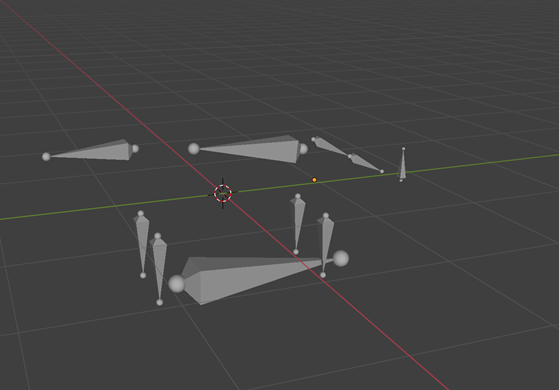This screenshot has height=390, width=559.
Task: Click top sphere of upright bone crossing large bone
Action: click(325, 216)
